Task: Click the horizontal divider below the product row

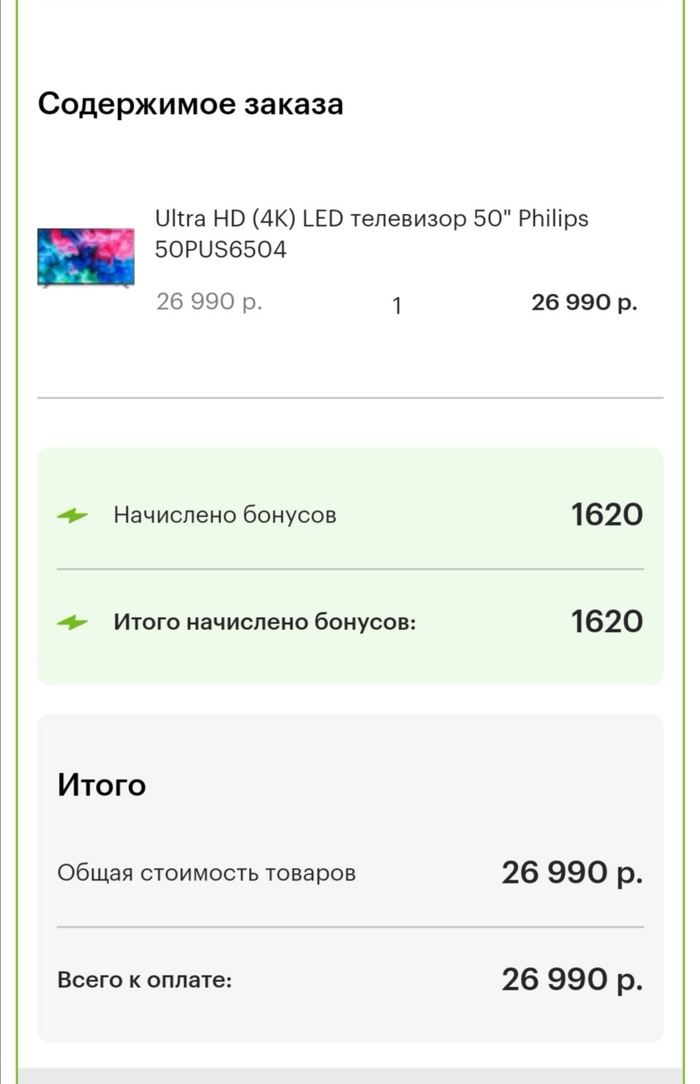Action: click(x=350, y=398)
